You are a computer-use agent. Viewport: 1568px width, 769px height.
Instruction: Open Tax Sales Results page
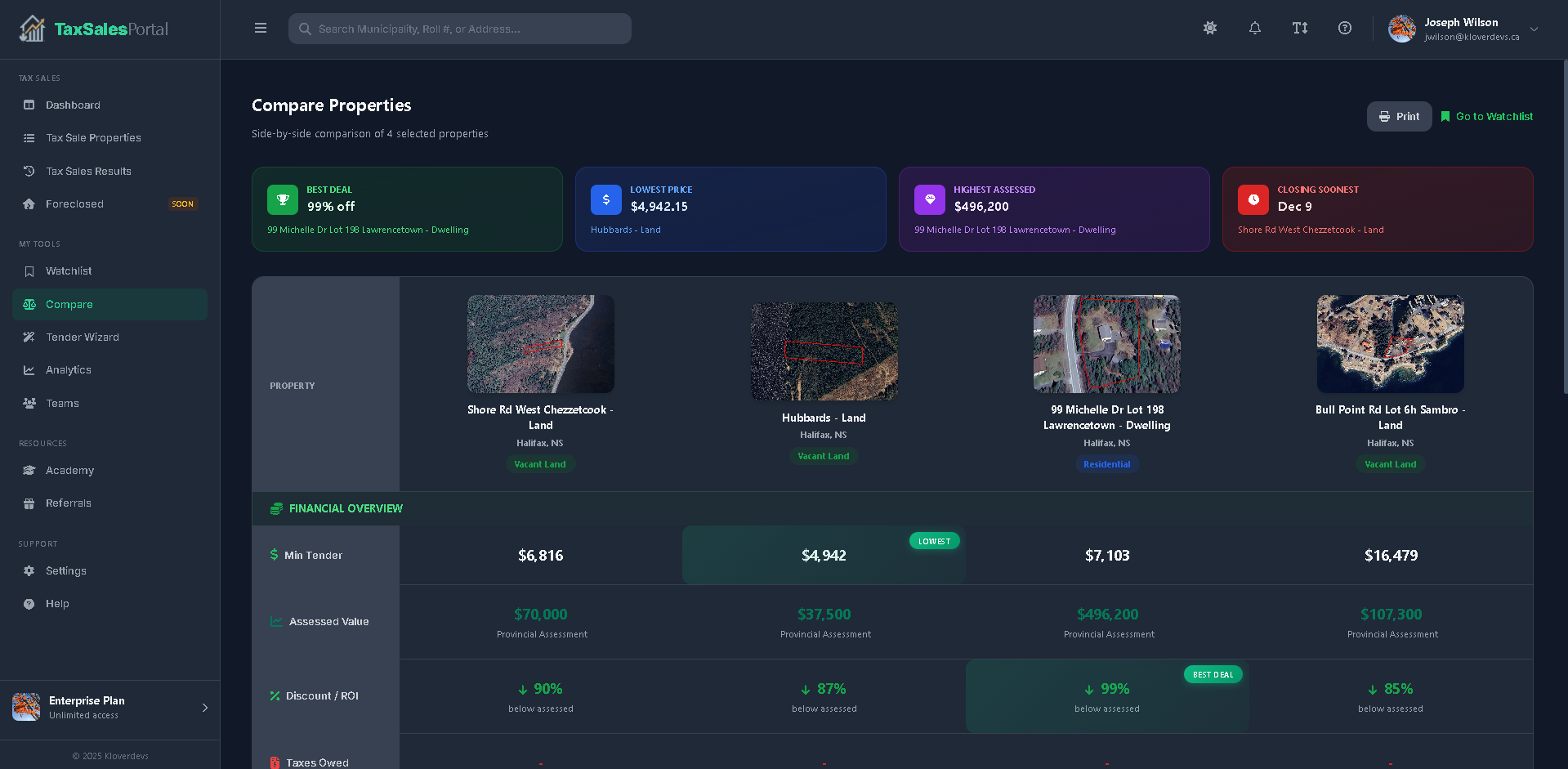pyautogui.click(x=87, y=171)
